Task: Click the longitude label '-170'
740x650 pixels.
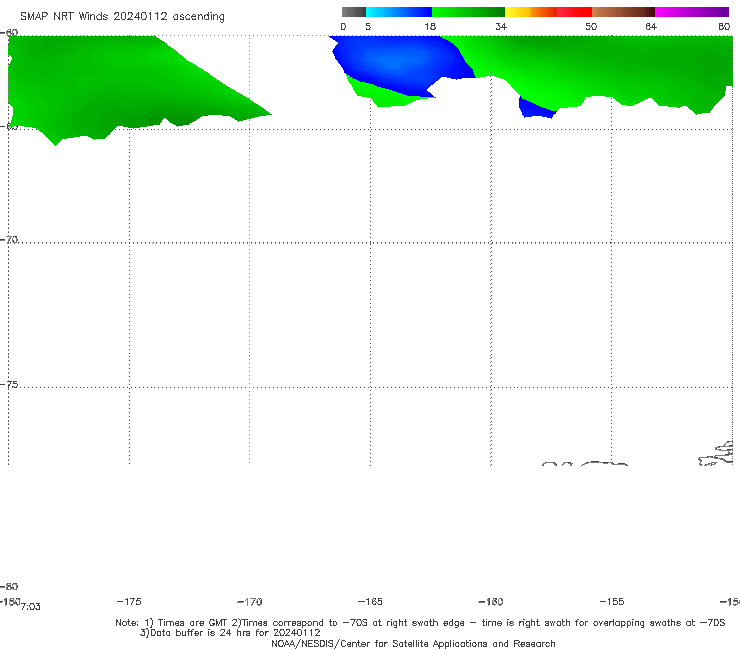Action: click(x=250, y=601)
